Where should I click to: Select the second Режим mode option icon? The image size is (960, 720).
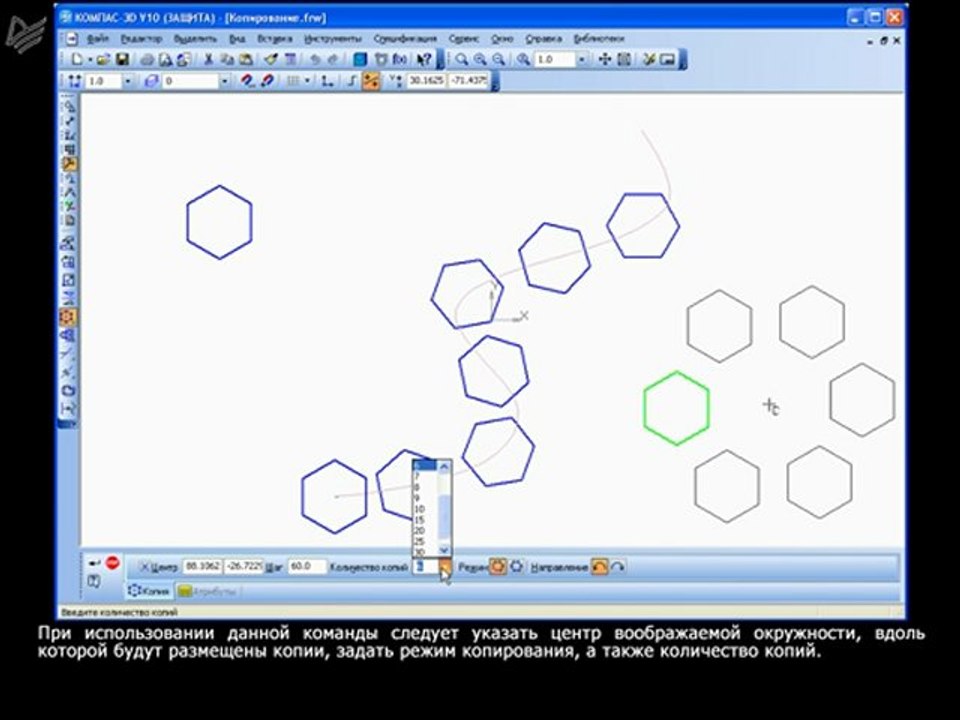click(x=517, y=567)
